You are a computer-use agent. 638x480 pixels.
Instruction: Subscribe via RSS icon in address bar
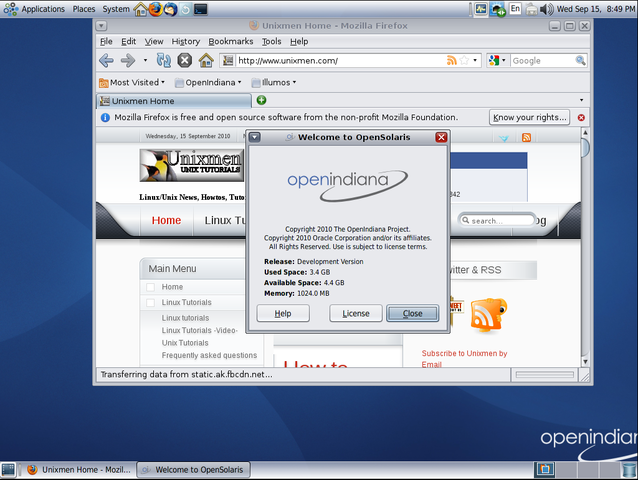(x=452, y=61)
